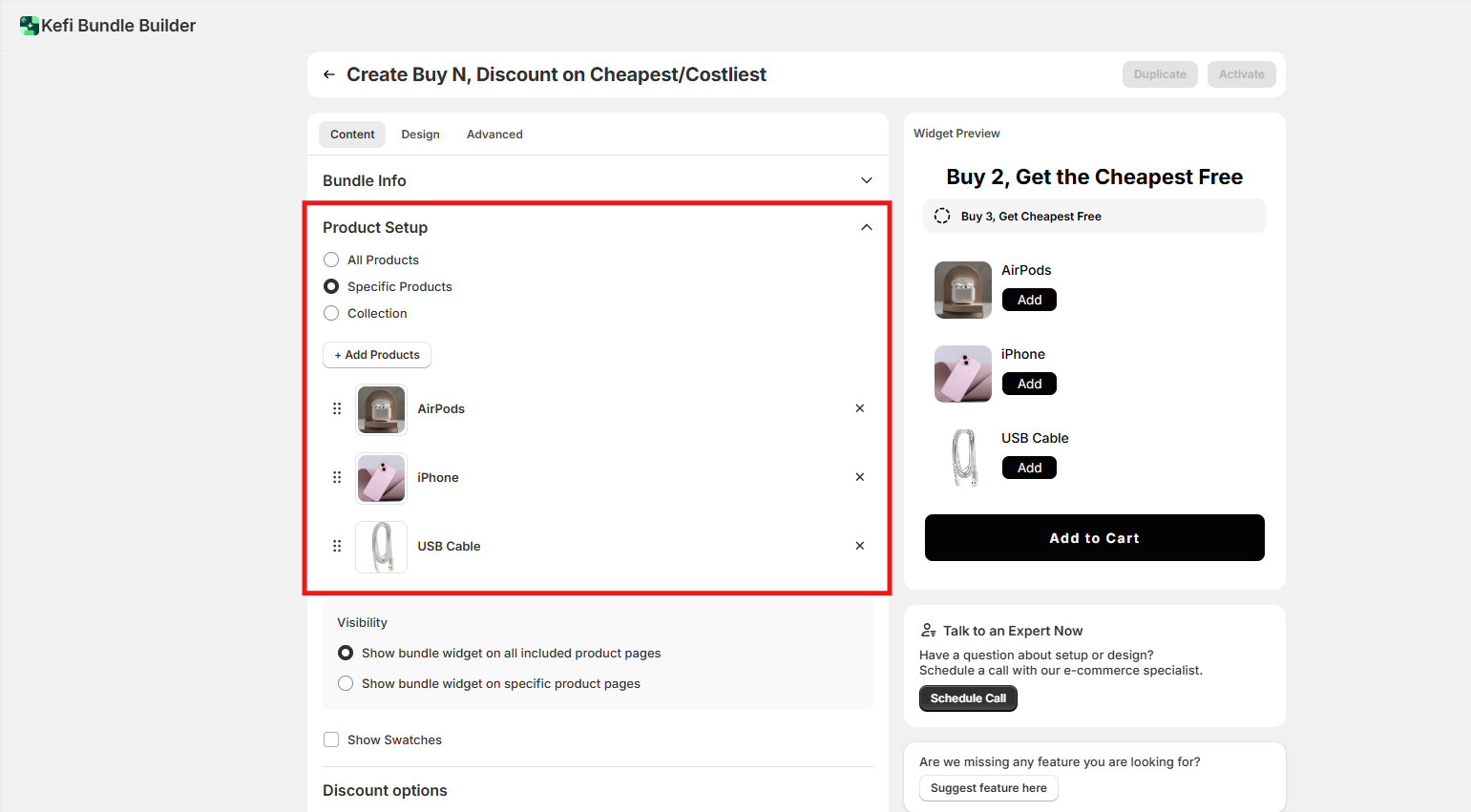Remove iPhone from the product list
The width and height of the screenshot is (1471, 812).
(x=859, y=477)
